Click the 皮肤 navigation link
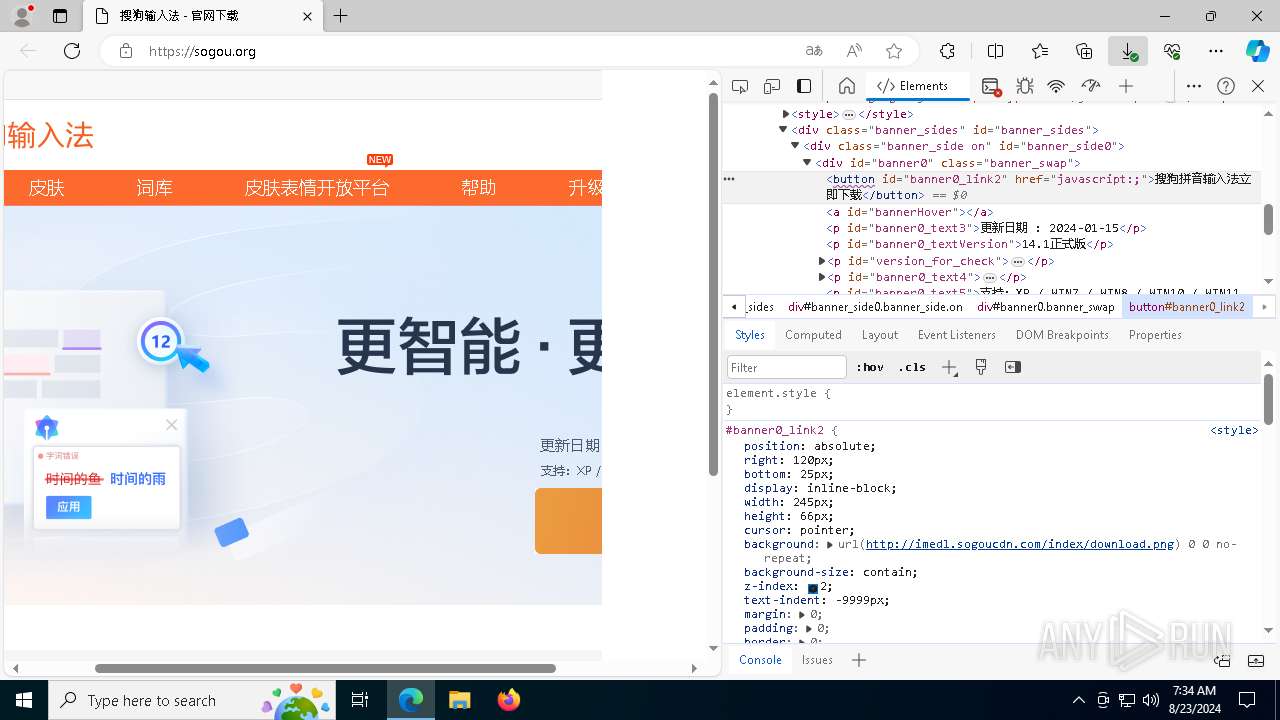The width and height of the screenshot is (1280, 720). click(x=46, y=188)
